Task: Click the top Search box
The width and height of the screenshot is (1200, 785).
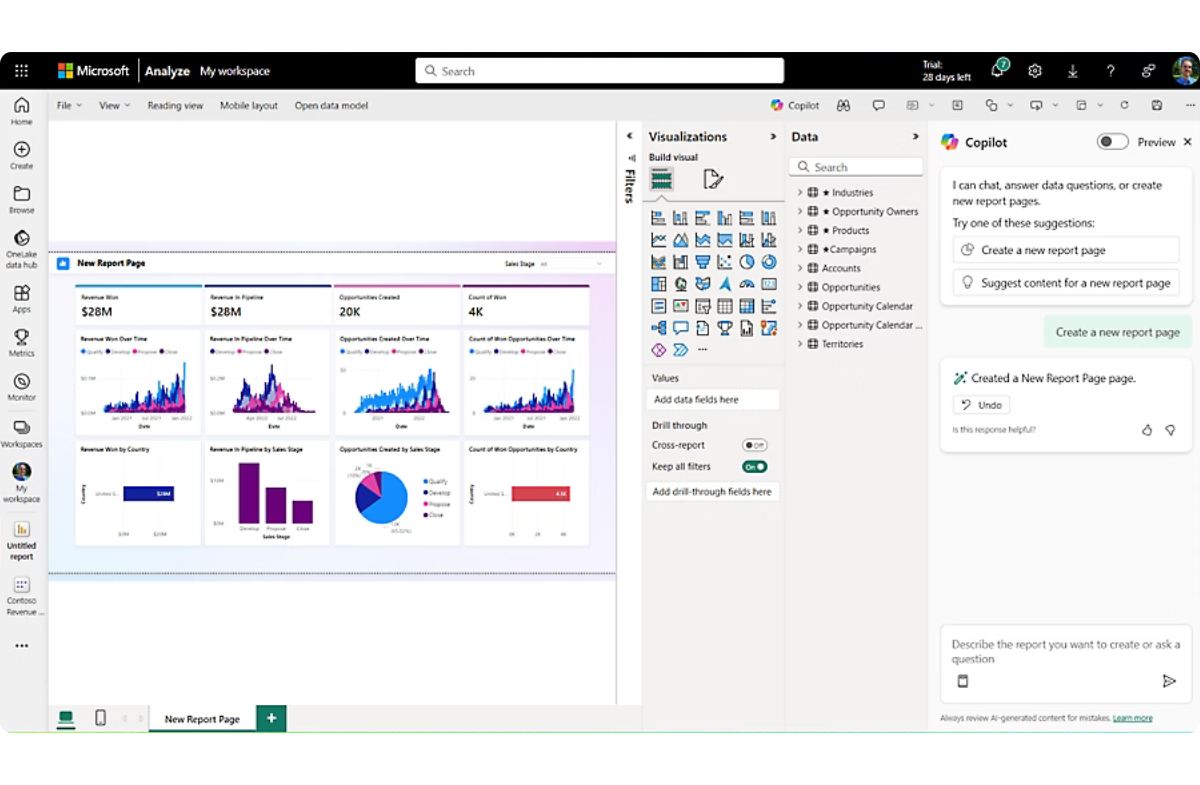Action: pyautogui.click(x=599, y=71)
